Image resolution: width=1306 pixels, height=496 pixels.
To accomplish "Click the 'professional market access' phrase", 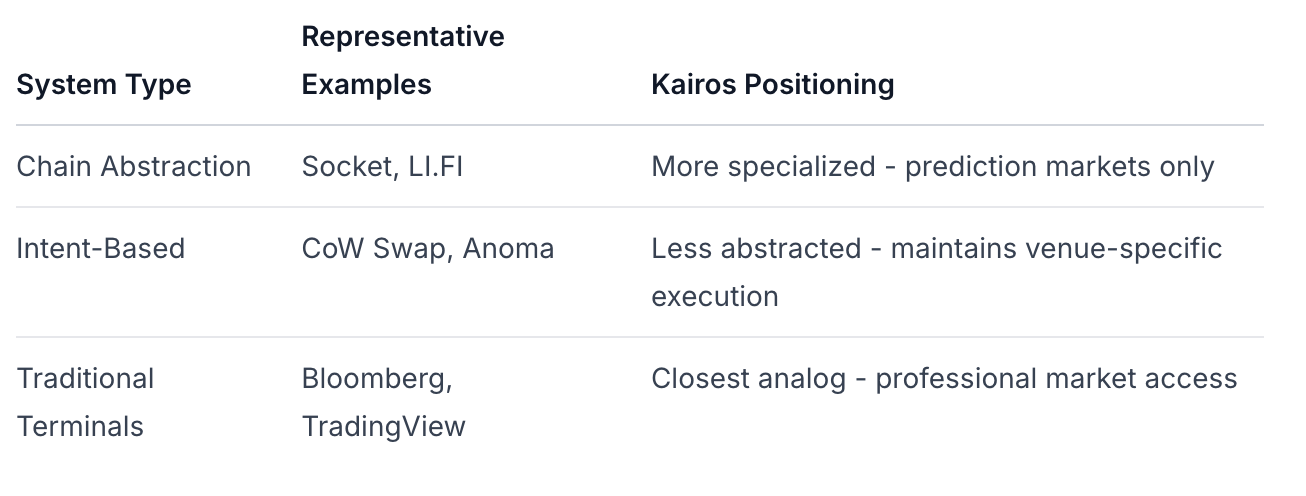I will click(1056, 379).
